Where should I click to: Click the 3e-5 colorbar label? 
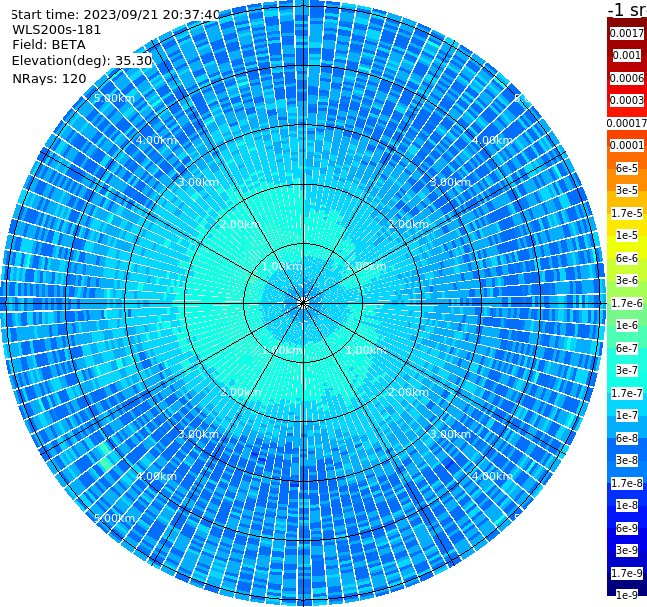(x=627, y=190)
